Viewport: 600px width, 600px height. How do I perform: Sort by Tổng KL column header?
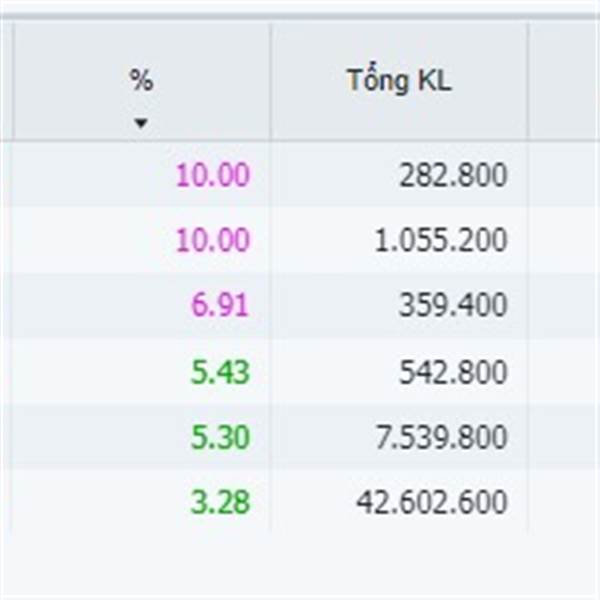point(399,80)
